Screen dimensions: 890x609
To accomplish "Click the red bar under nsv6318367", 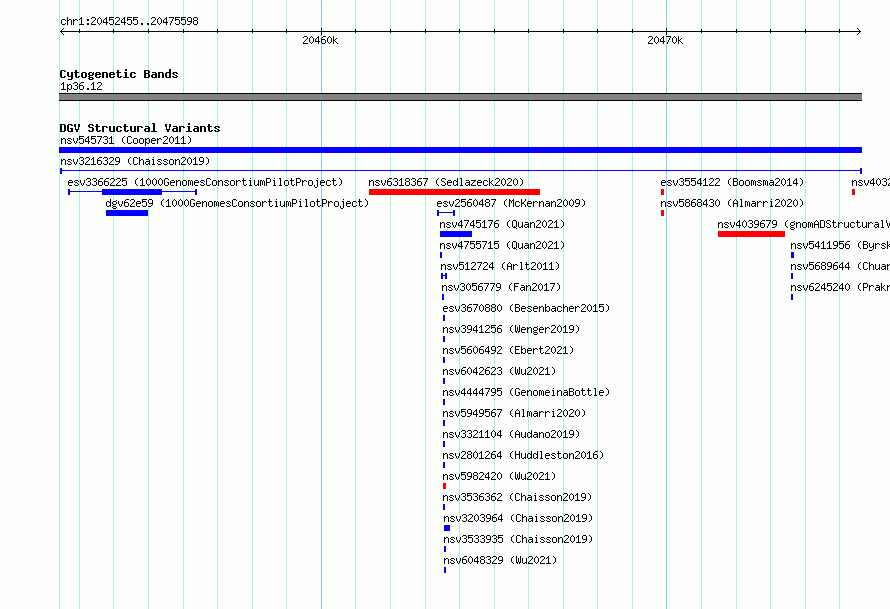I will (454, 192).
